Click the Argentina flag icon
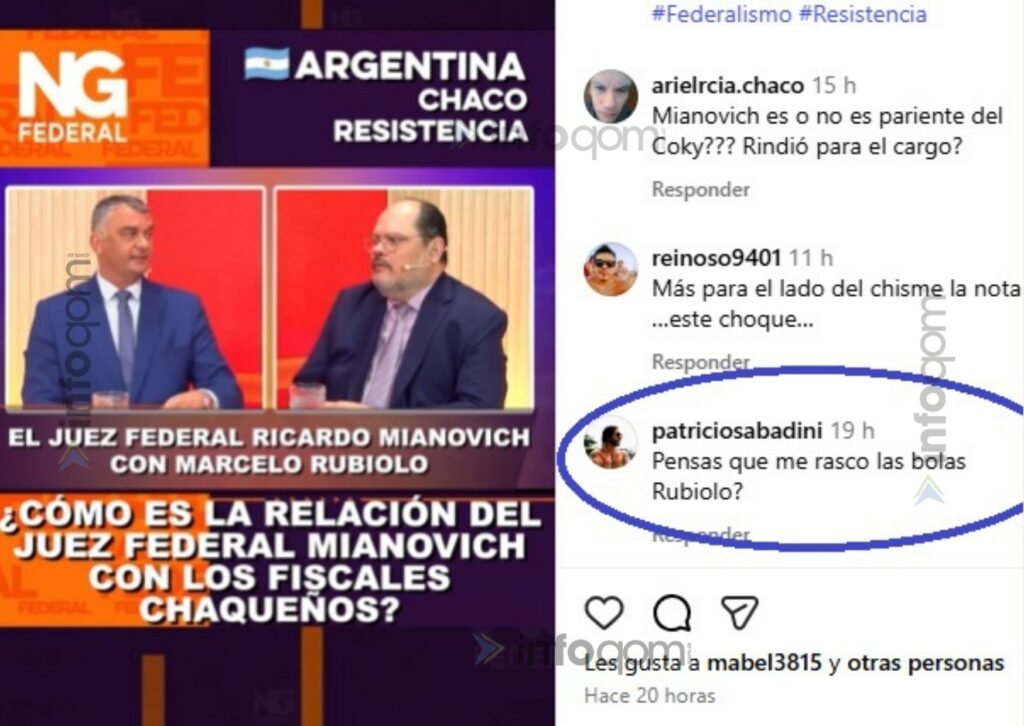The image size is (1024, 726). [266, 64]
